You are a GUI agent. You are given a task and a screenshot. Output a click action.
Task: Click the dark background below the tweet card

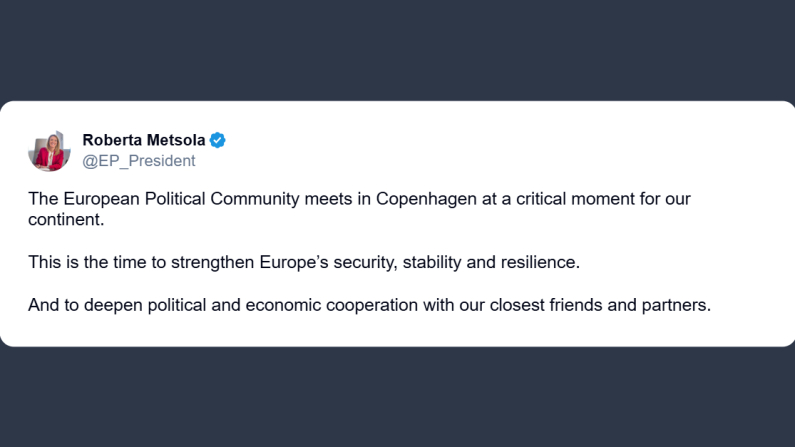(397, 398)
